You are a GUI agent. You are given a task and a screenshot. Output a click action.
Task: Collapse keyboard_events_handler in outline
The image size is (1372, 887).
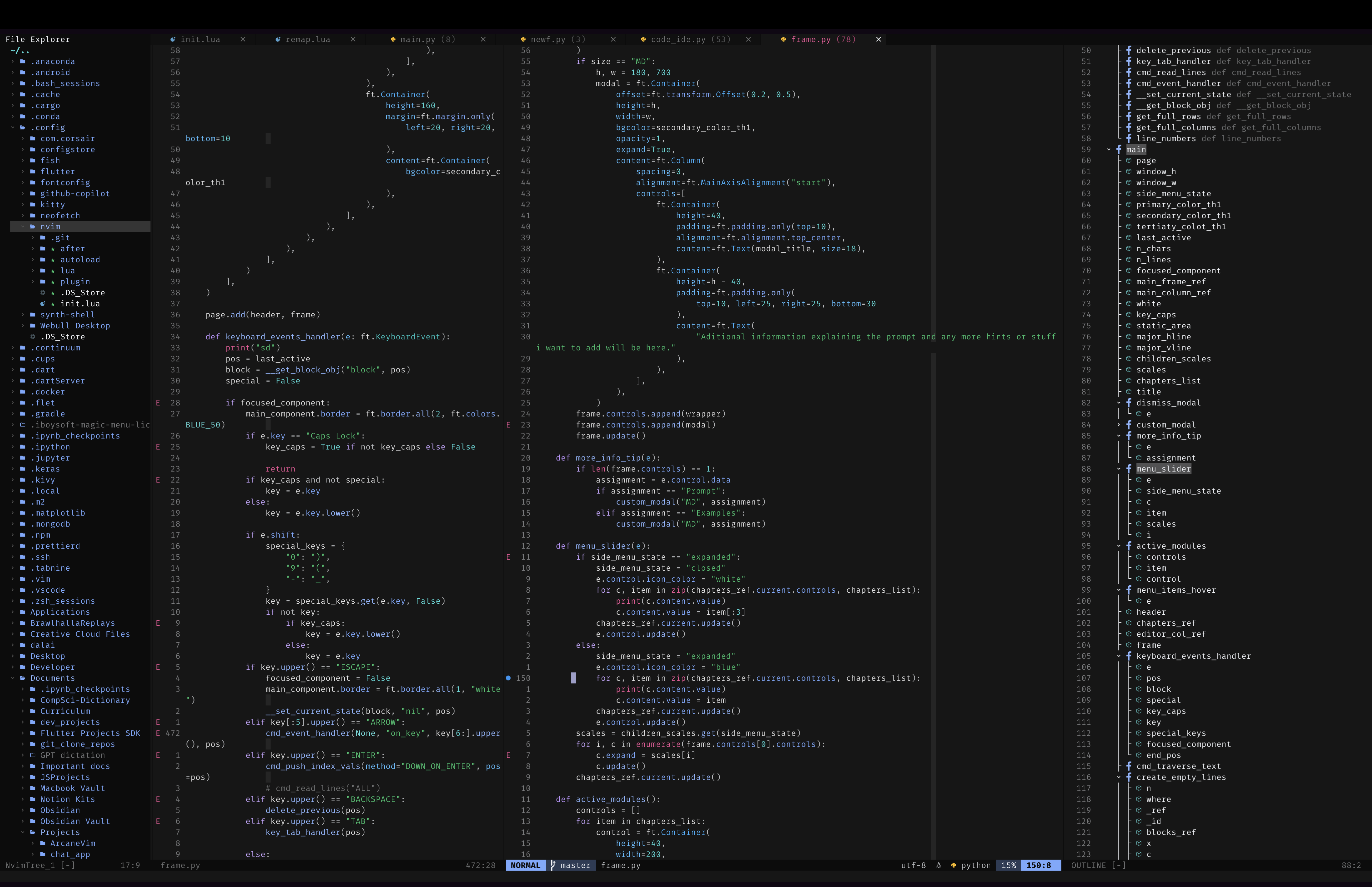[1119, 656]
